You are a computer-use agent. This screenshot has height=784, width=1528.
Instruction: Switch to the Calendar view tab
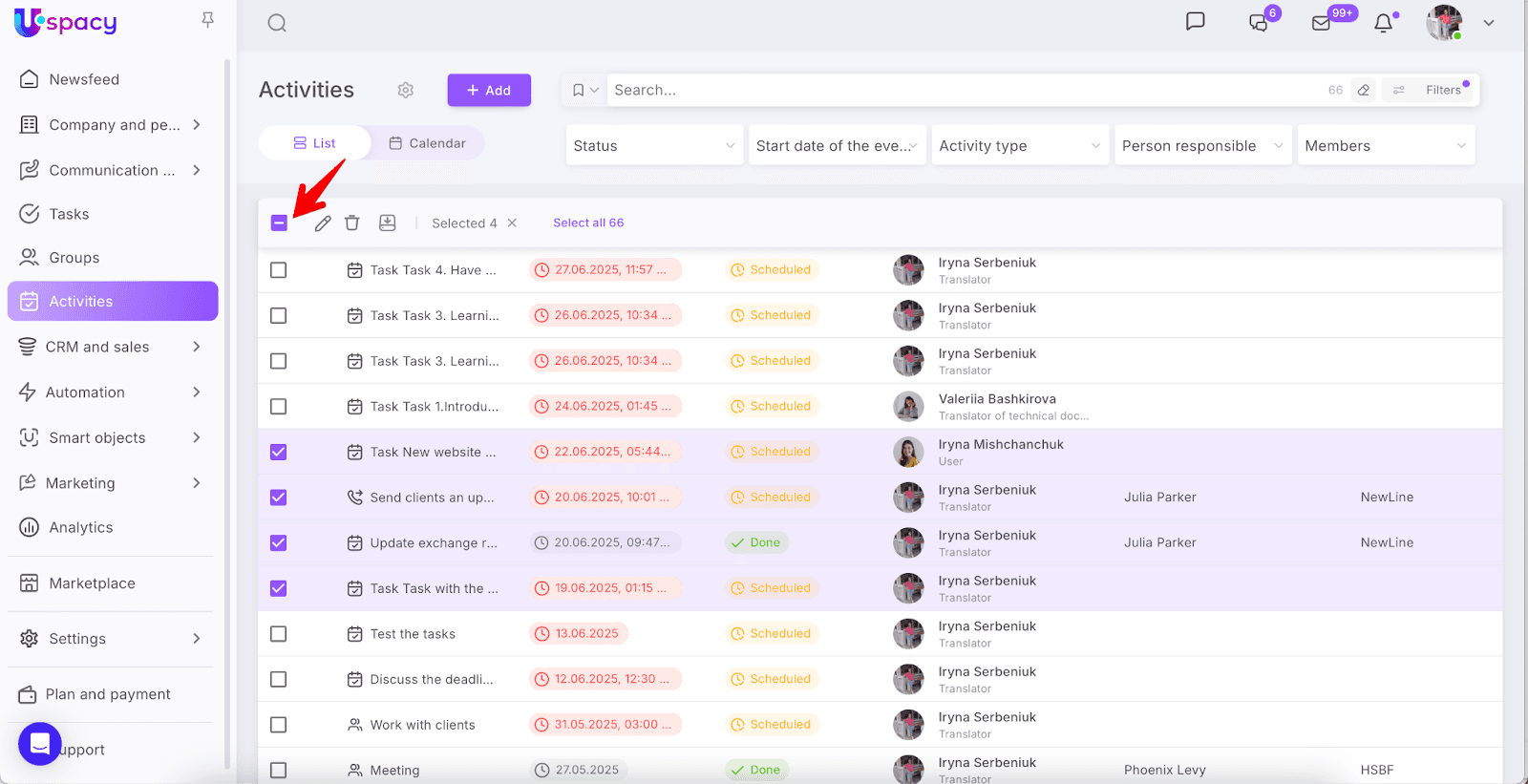click(427, 143)
